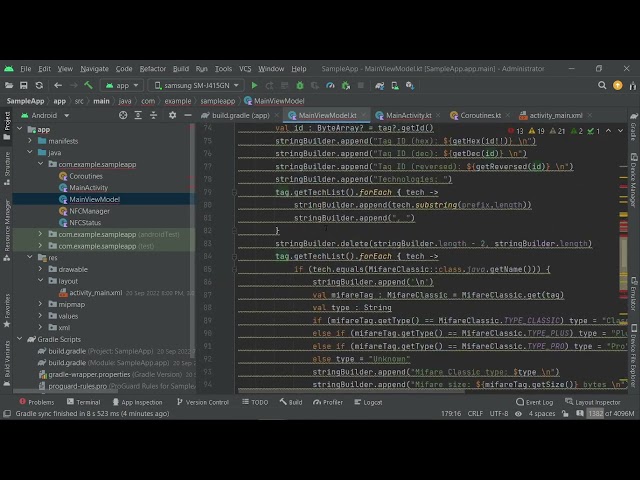Screen dimensions: 640x480
Task: Jump to next highlighted error arrow
Action: pos(620,131)
